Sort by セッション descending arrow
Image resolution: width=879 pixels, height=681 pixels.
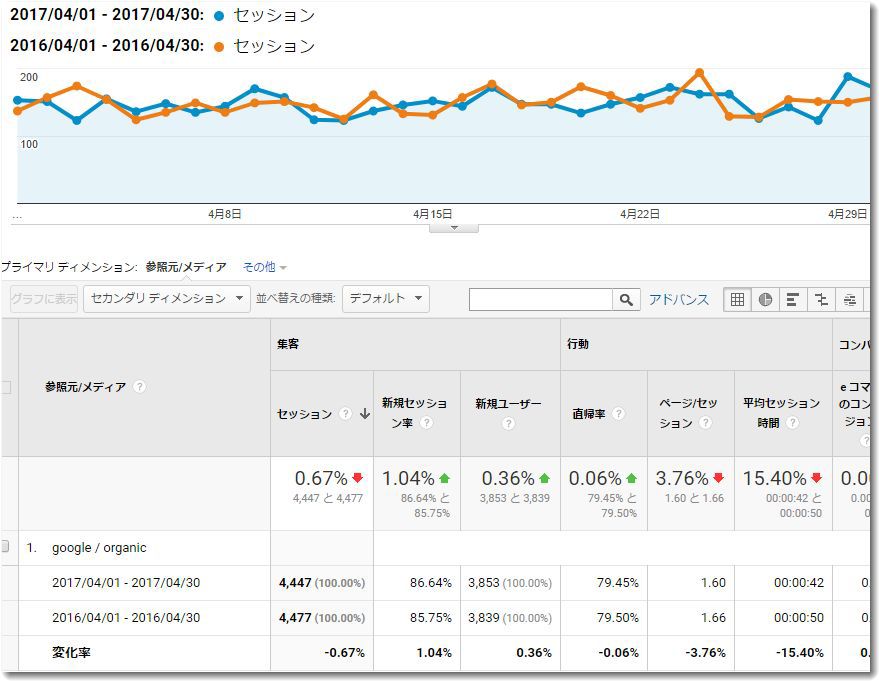[x=364, y=415]
